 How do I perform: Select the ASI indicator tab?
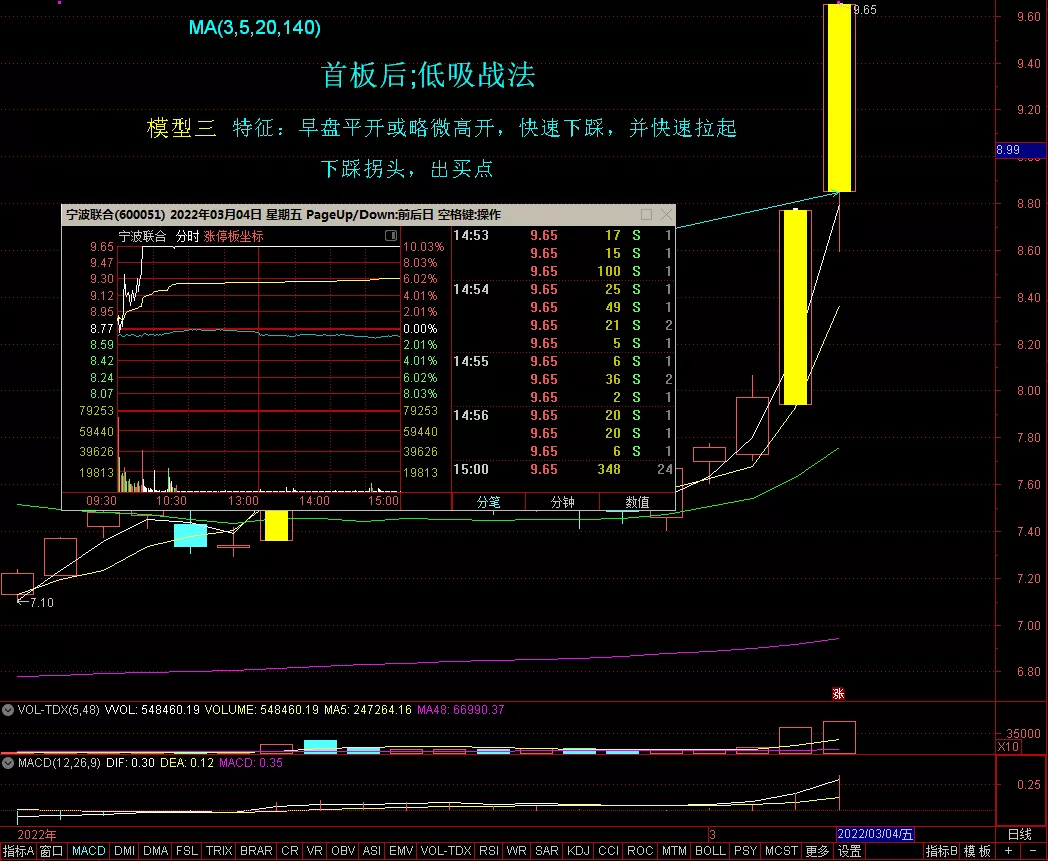pos(371,851)
